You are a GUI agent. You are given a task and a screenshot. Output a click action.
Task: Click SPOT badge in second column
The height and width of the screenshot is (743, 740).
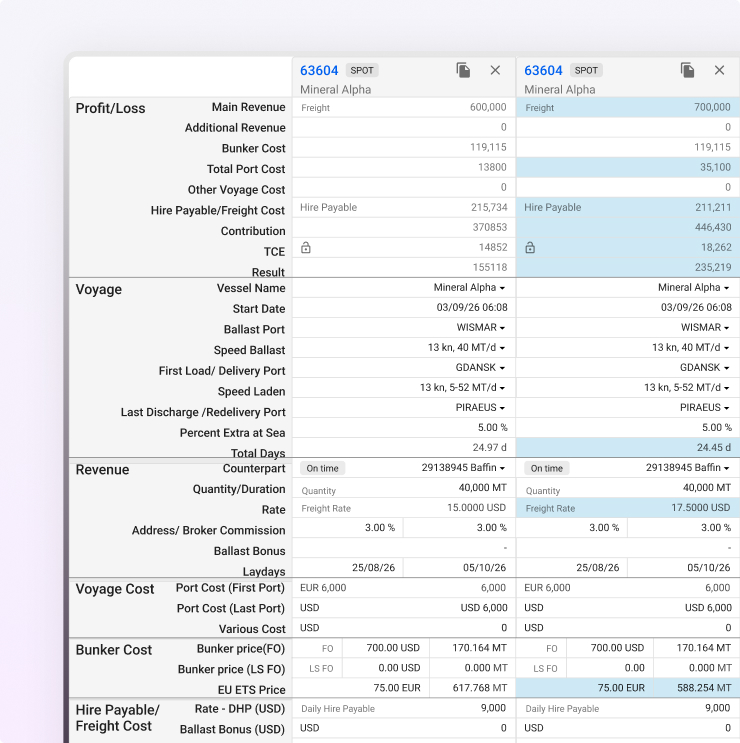(586, 71)
